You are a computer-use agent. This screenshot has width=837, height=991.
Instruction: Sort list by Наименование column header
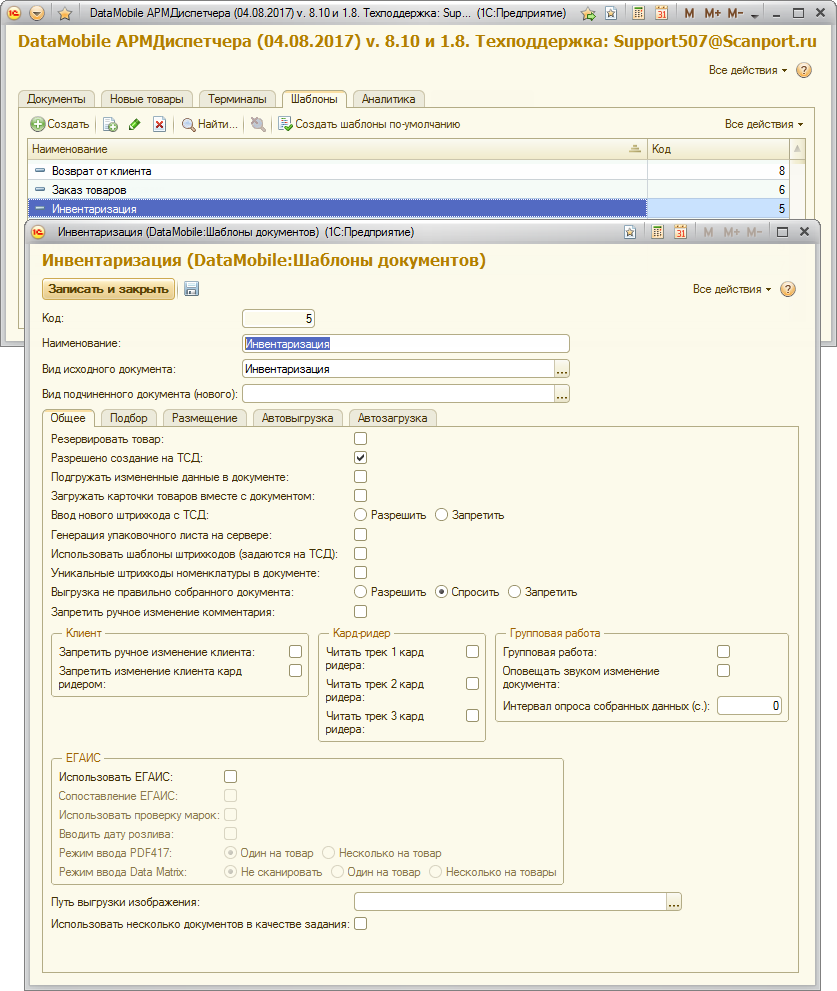337,149
